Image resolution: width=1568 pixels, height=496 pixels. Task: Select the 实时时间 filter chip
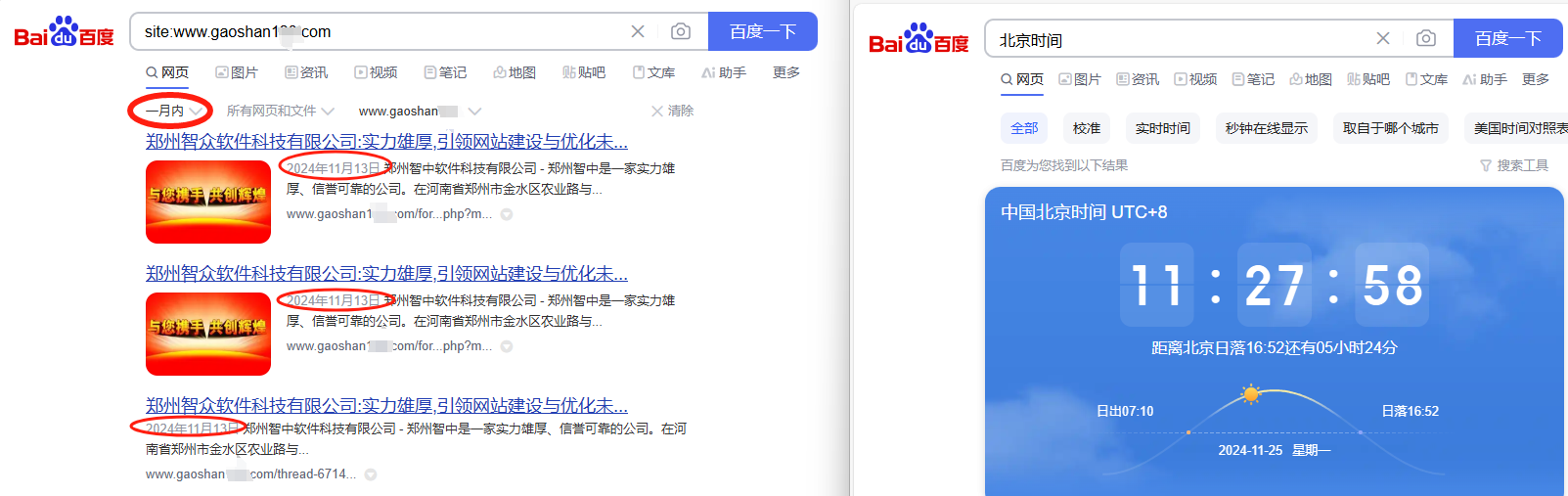click(1163, 128)
